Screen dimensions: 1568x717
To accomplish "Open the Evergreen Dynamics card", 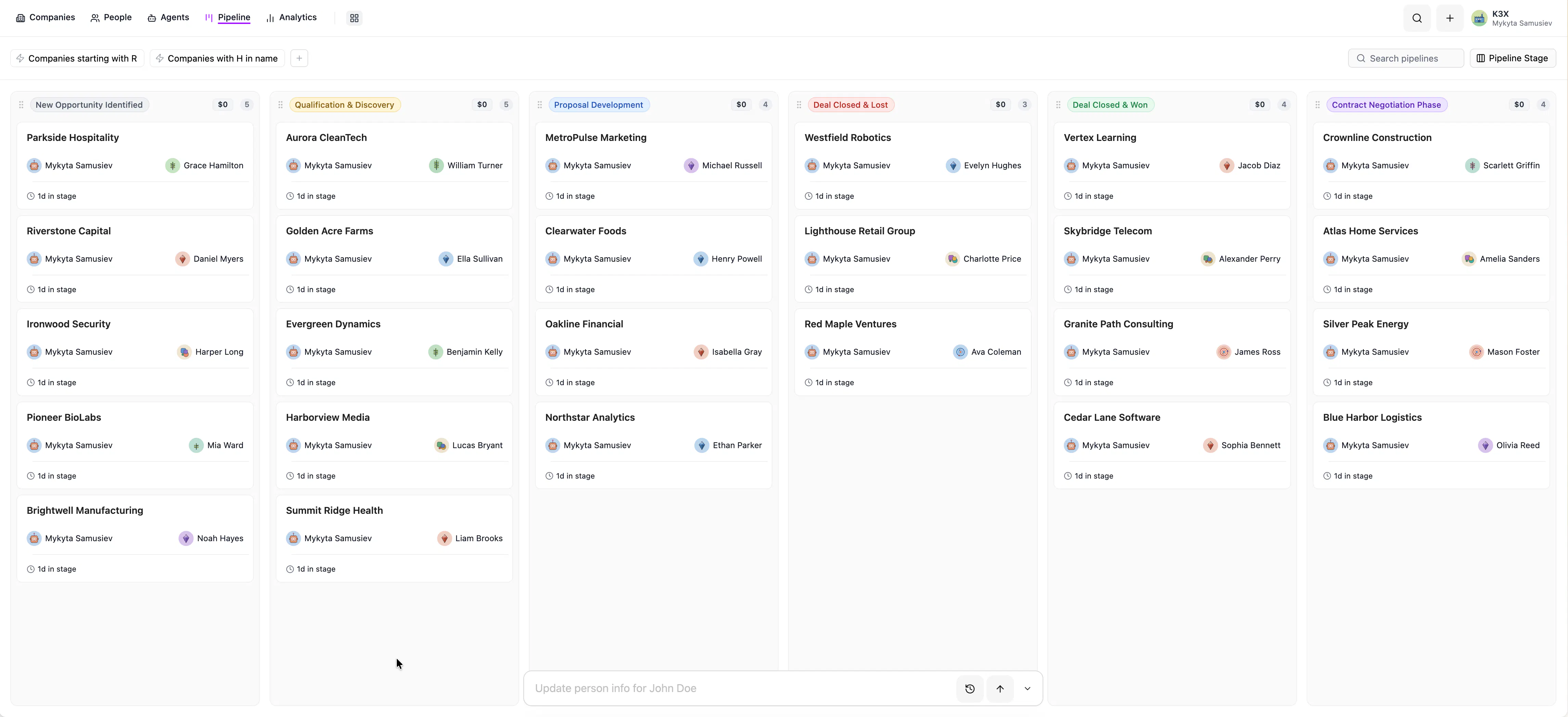I will click(394, 352).
